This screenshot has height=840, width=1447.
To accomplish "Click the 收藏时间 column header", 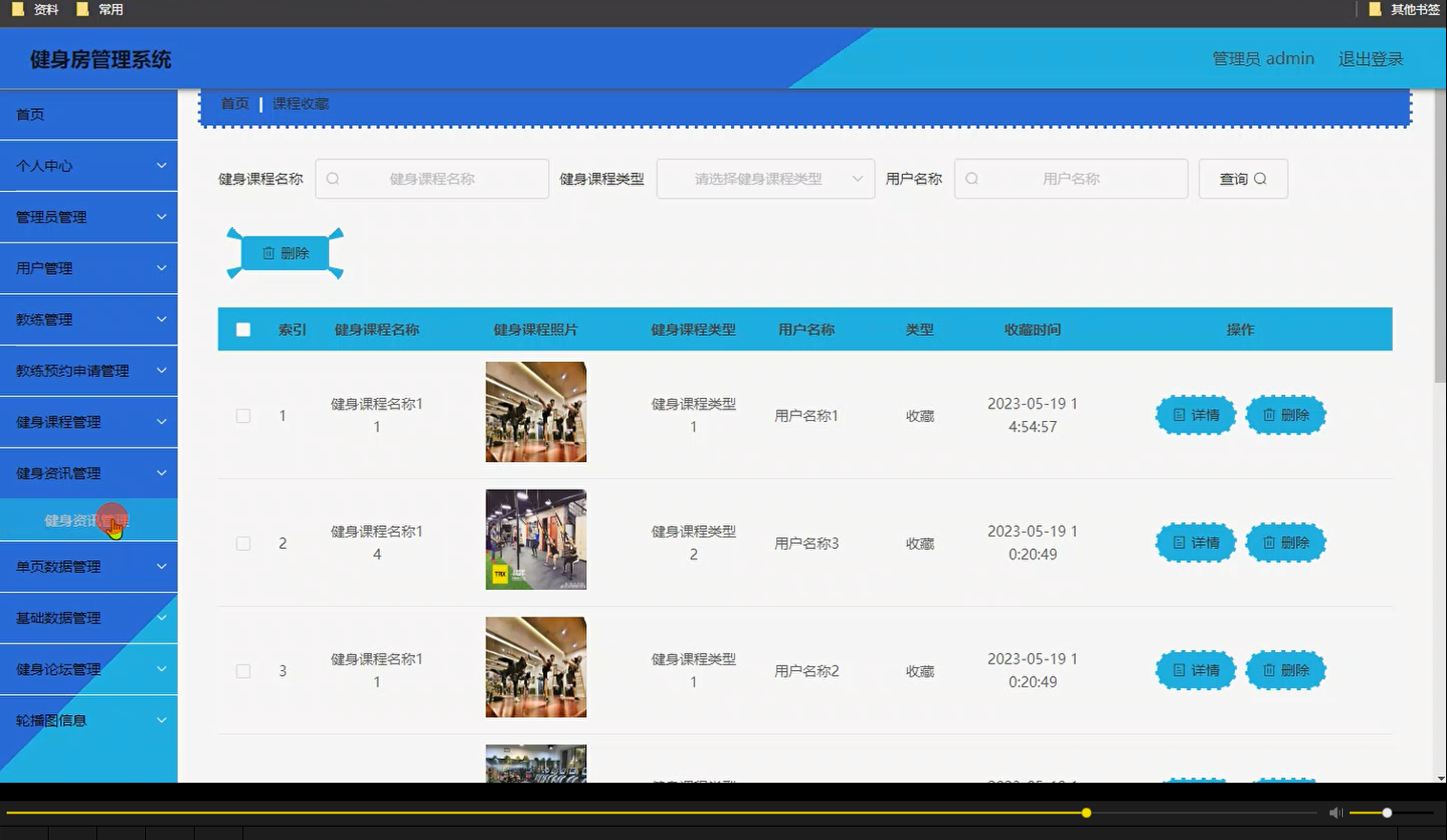I will point(1032,329).
